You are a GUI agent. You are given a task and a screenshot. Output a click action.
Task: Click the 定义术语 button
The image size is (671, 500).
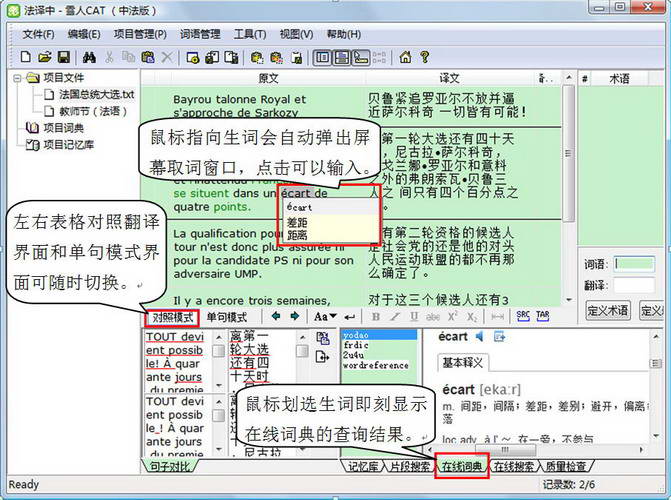605,311
